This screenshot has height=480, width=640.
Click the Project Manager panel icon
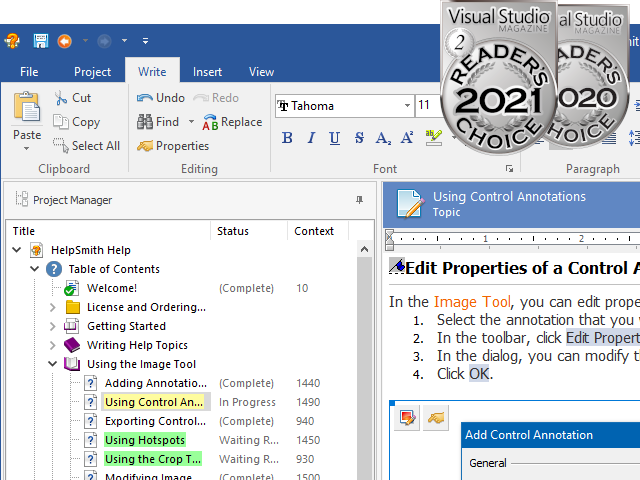(22, 199)
